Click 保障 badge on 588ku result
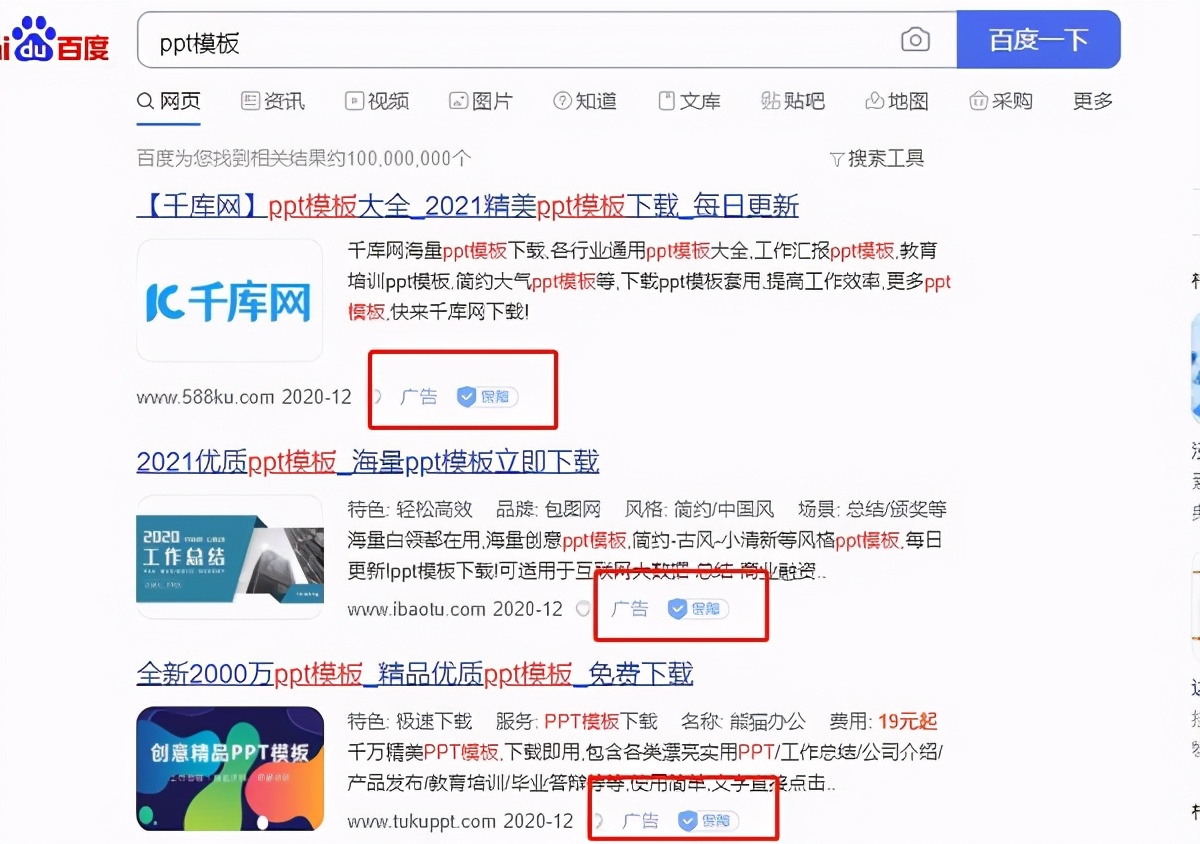The image size is (1200, 844). pos(487,397)
